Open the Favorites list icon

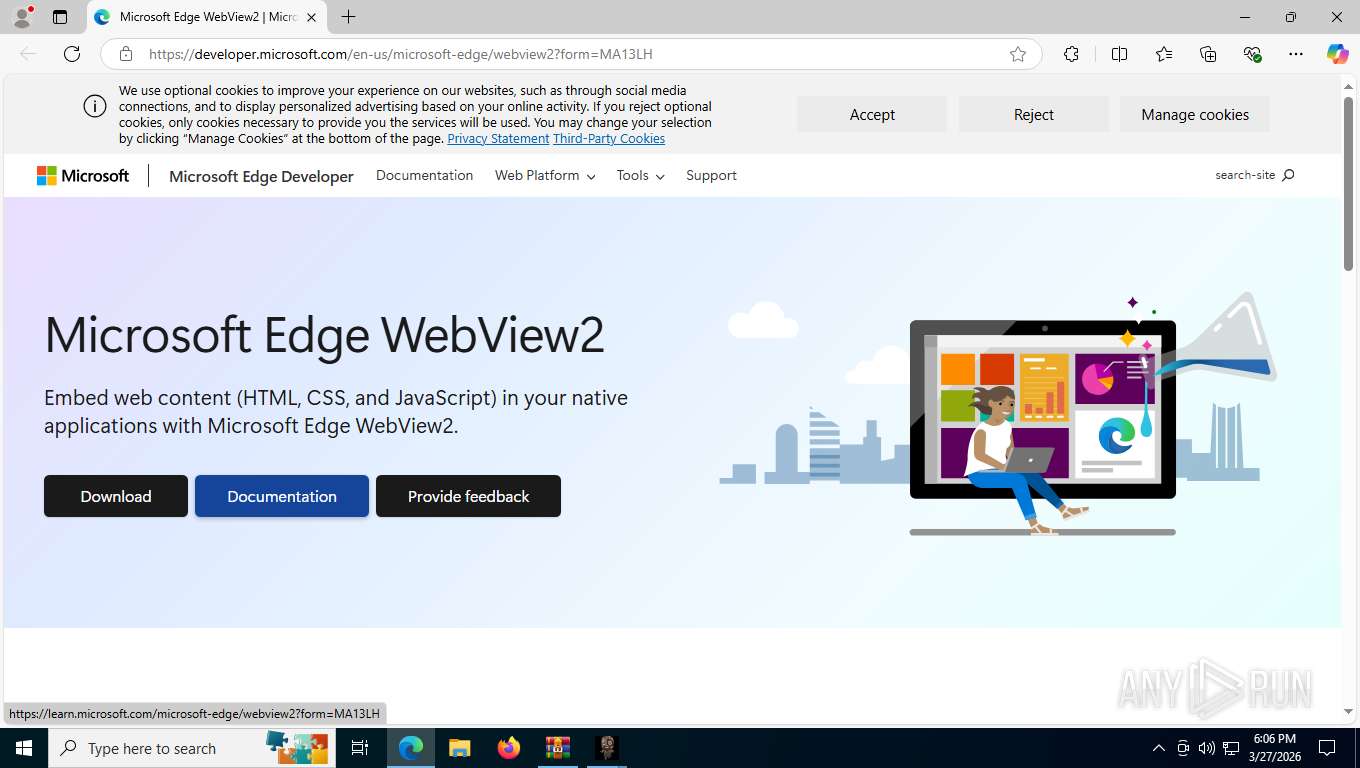(1164, 54)
